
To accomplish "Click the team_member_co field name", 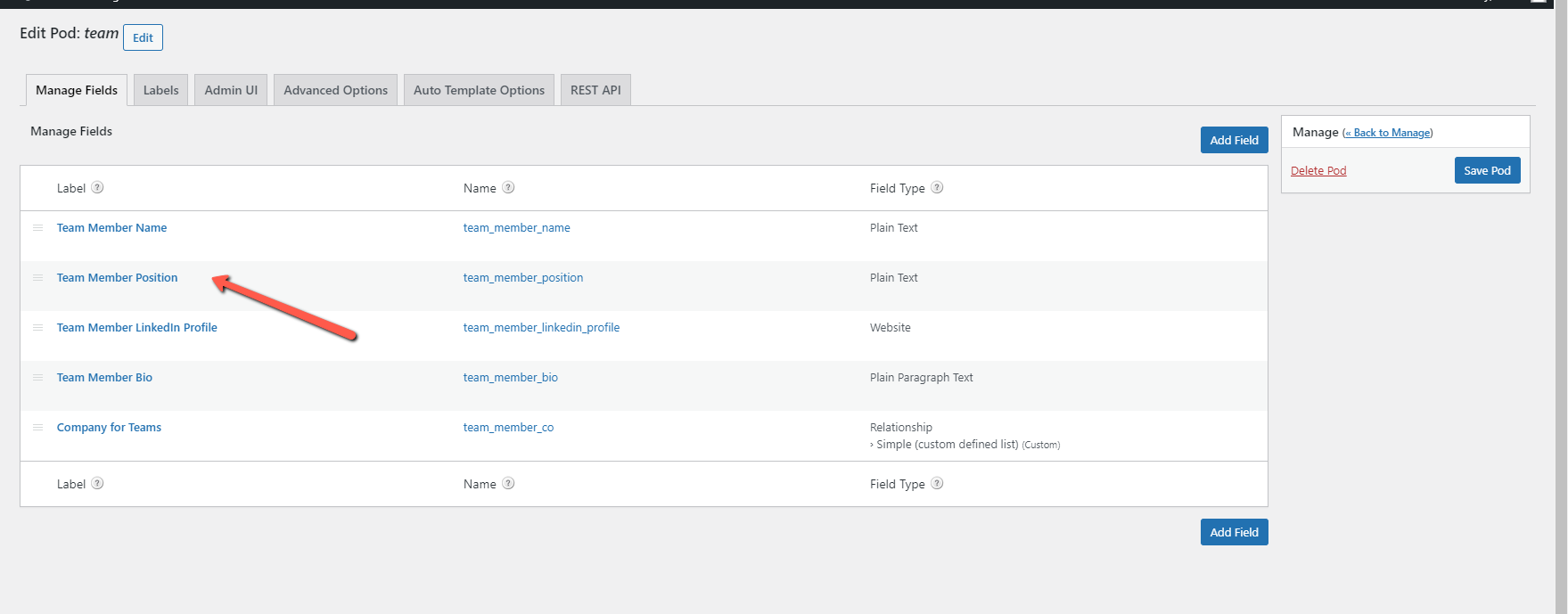I will click(x=508, y=428).
